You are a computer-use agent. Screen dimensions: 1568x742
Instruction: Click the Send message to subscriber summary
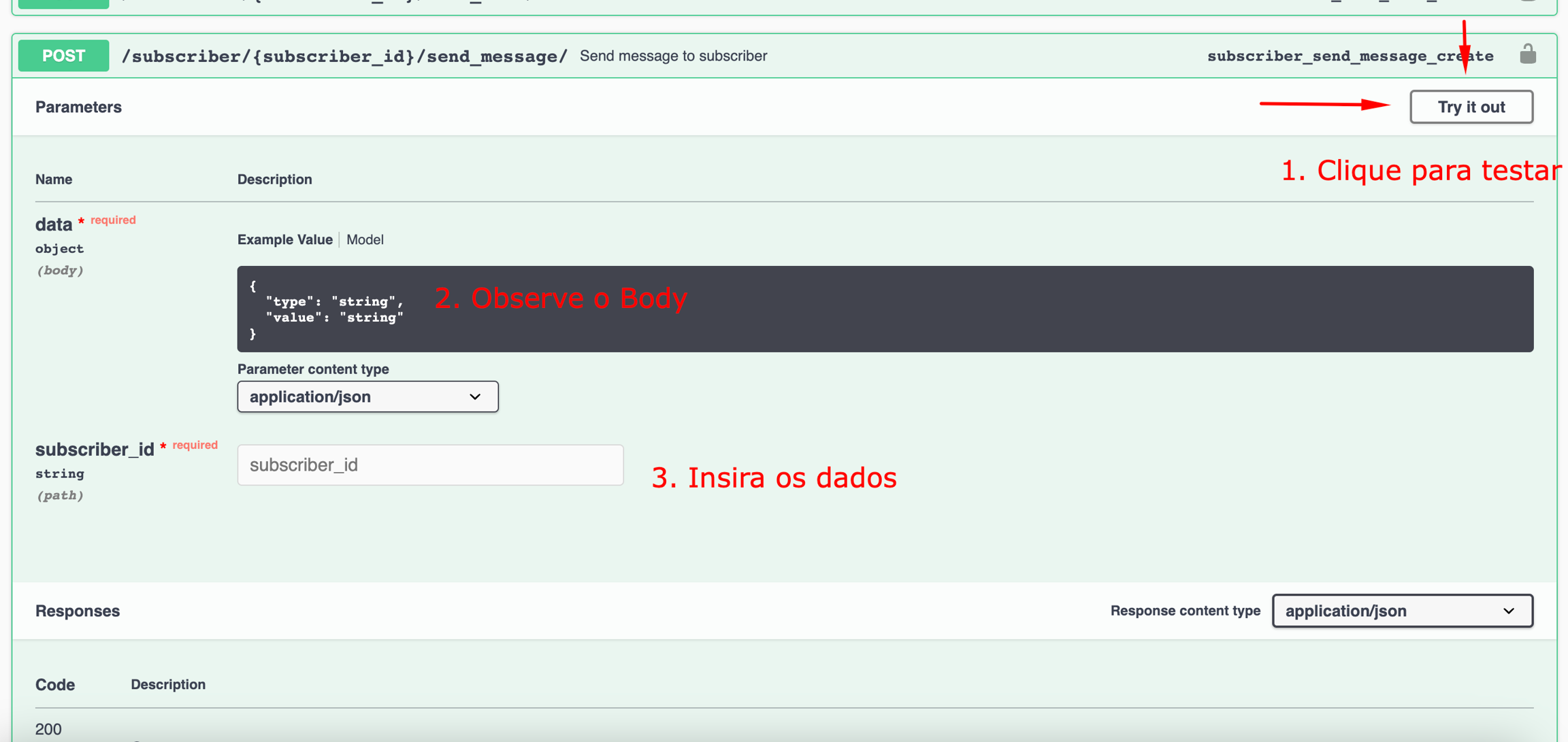[673, 56]
